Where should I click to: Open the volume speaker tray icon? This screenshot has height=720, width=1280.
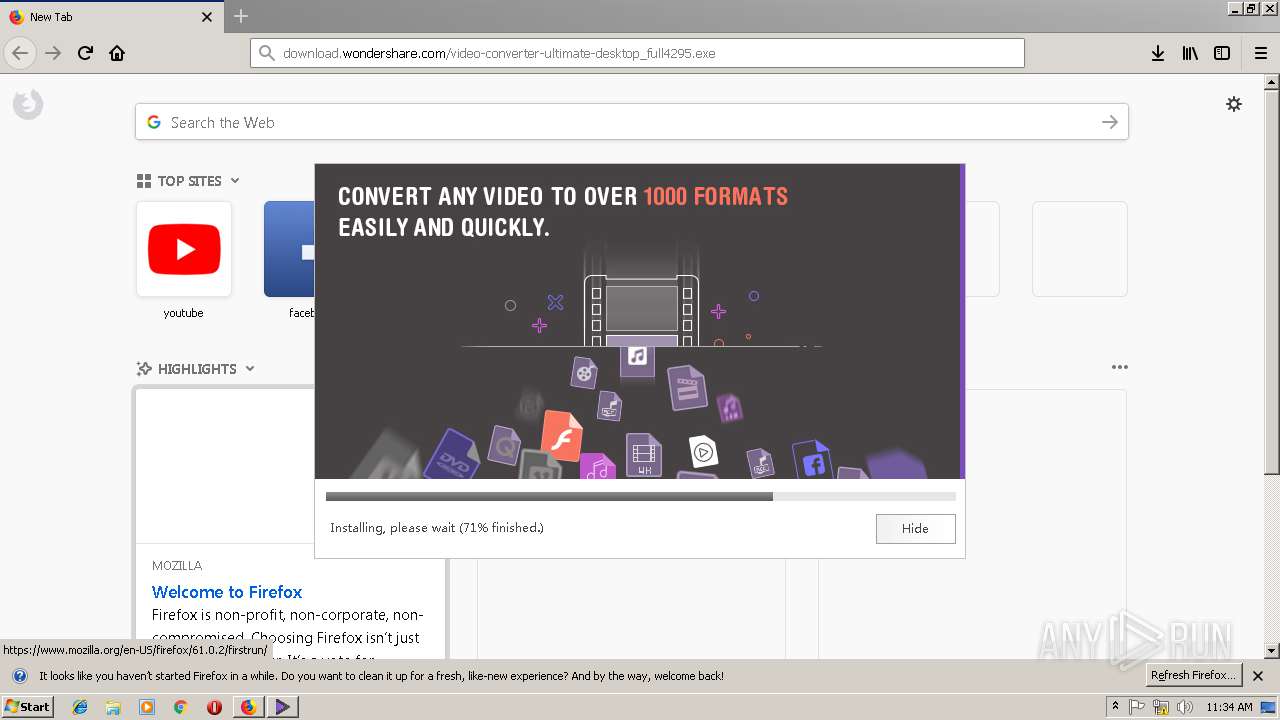(x=1185, y=707)
